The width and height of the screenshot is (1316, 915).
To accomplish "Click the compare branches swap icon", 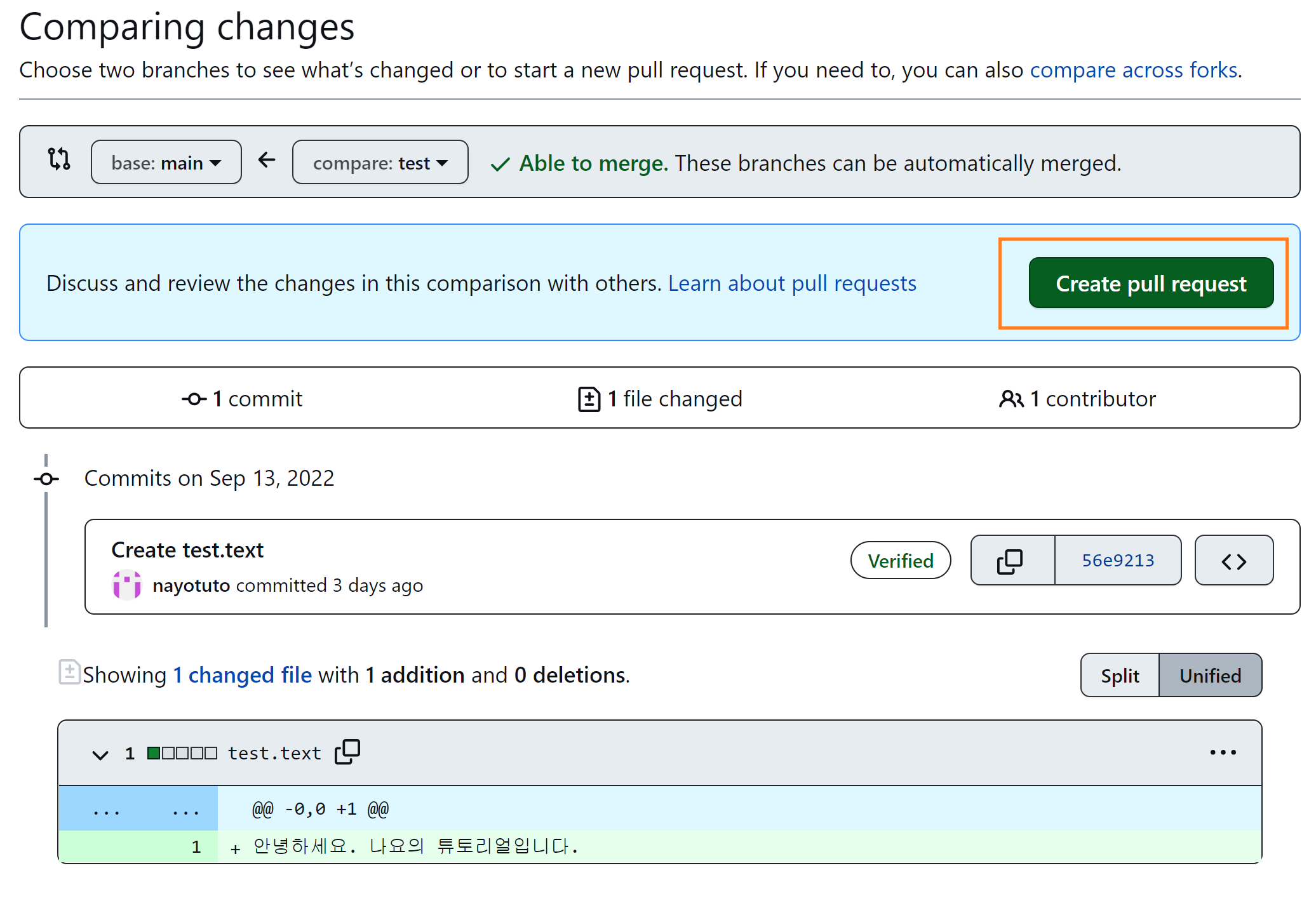I will click(x=59, y=159).
